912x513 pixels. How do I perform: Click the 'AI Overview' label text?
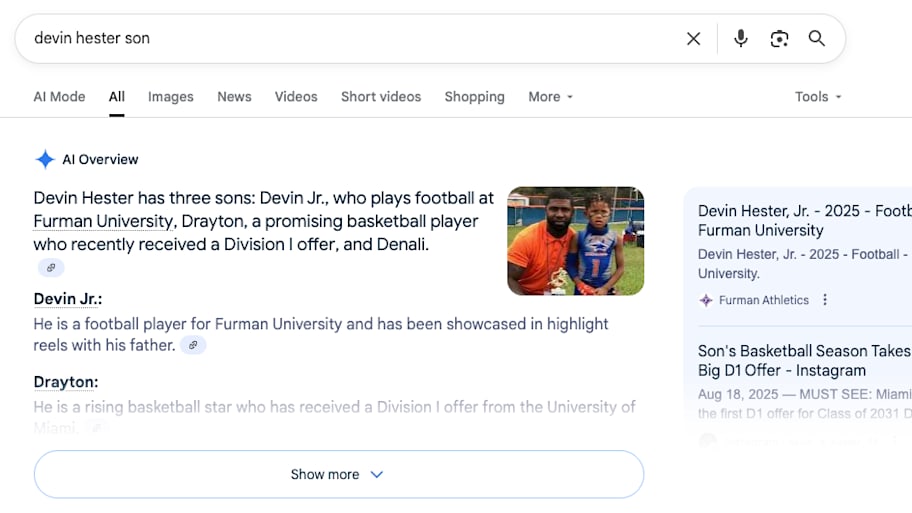coord(100,159)
